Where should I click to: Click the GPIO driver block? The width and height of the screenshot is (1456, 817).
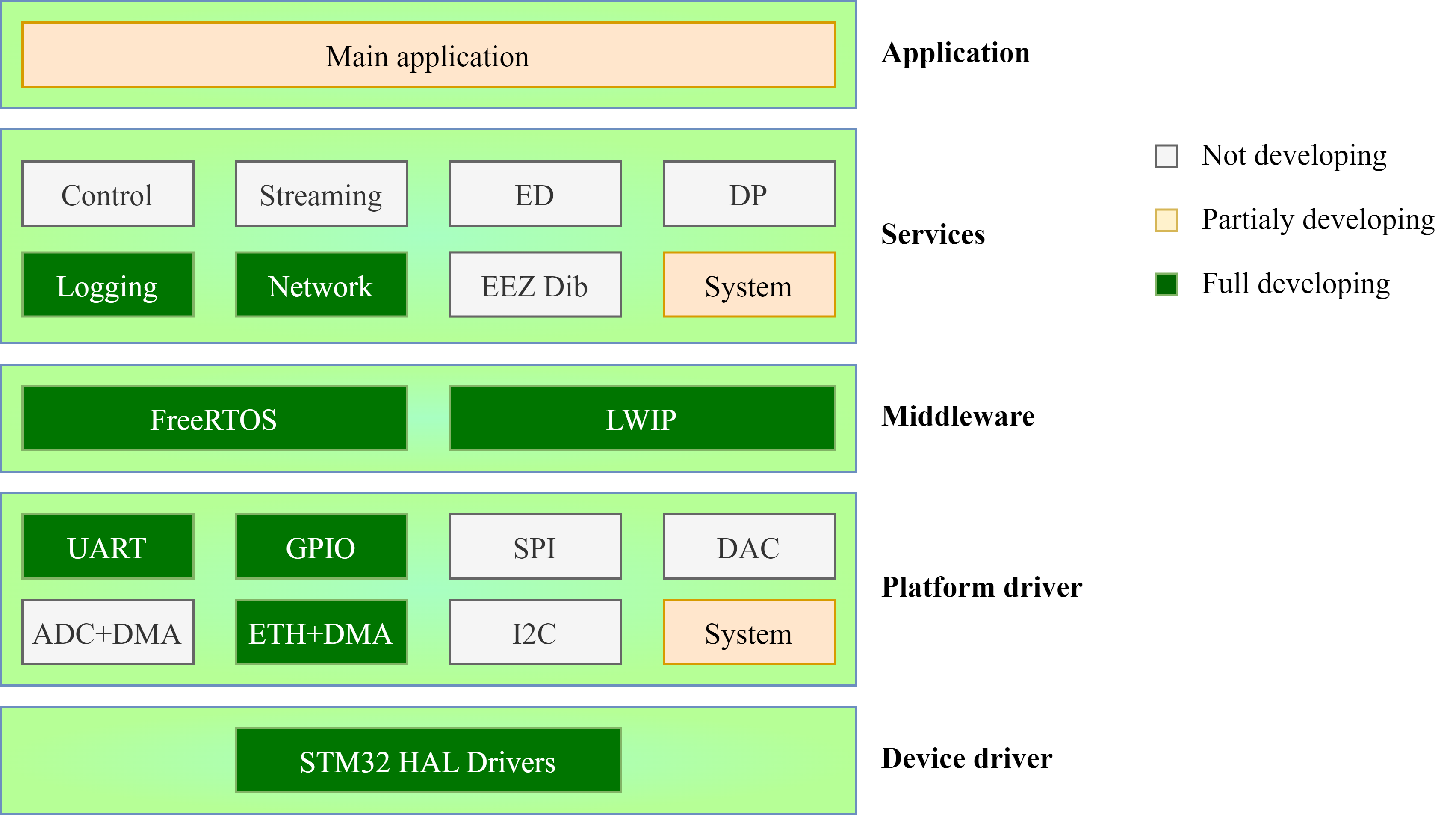(x=321, y=546)
